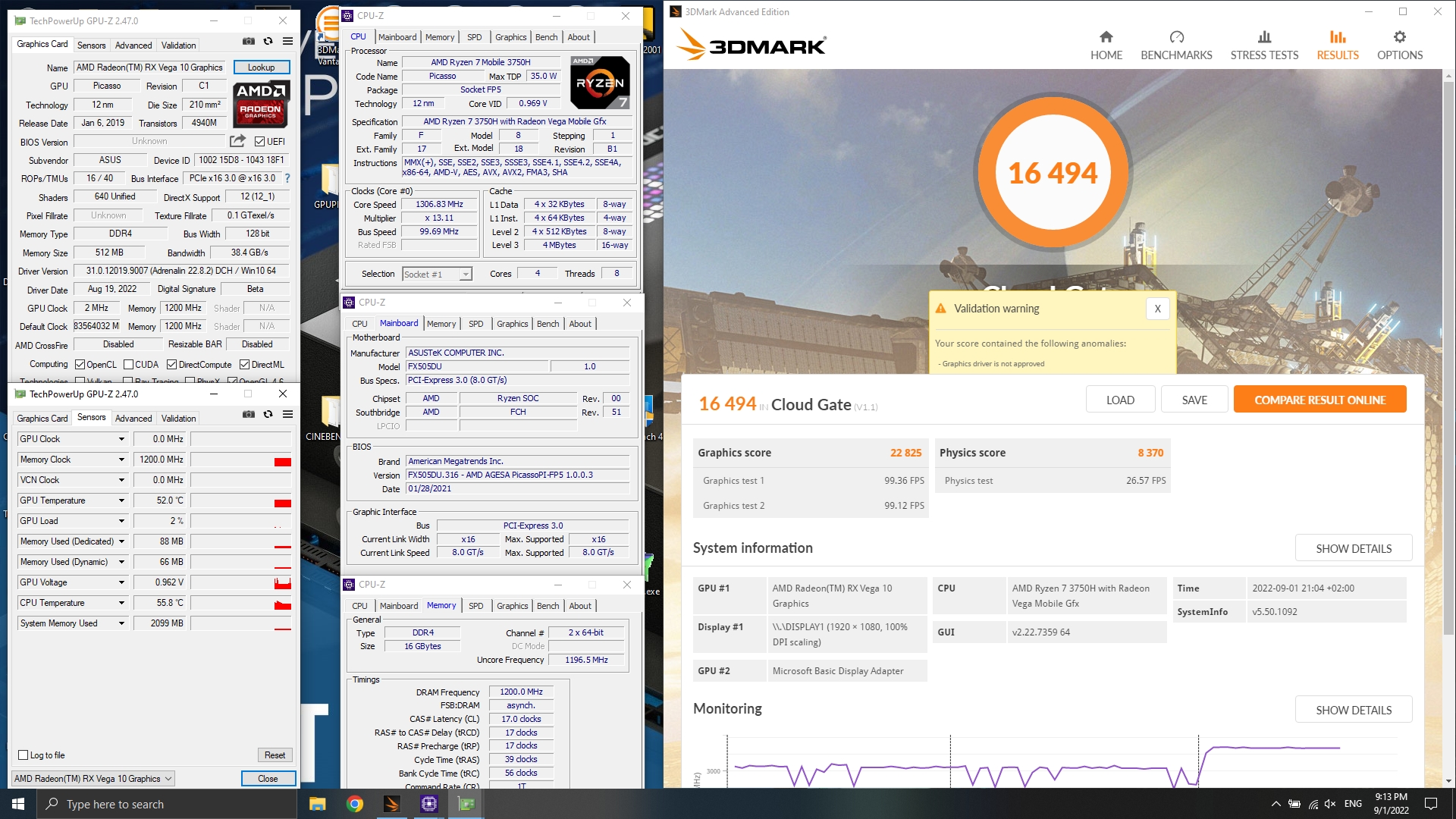Click Show Details beside Monitoring

pyautogui.click(x=1354, y=710)
